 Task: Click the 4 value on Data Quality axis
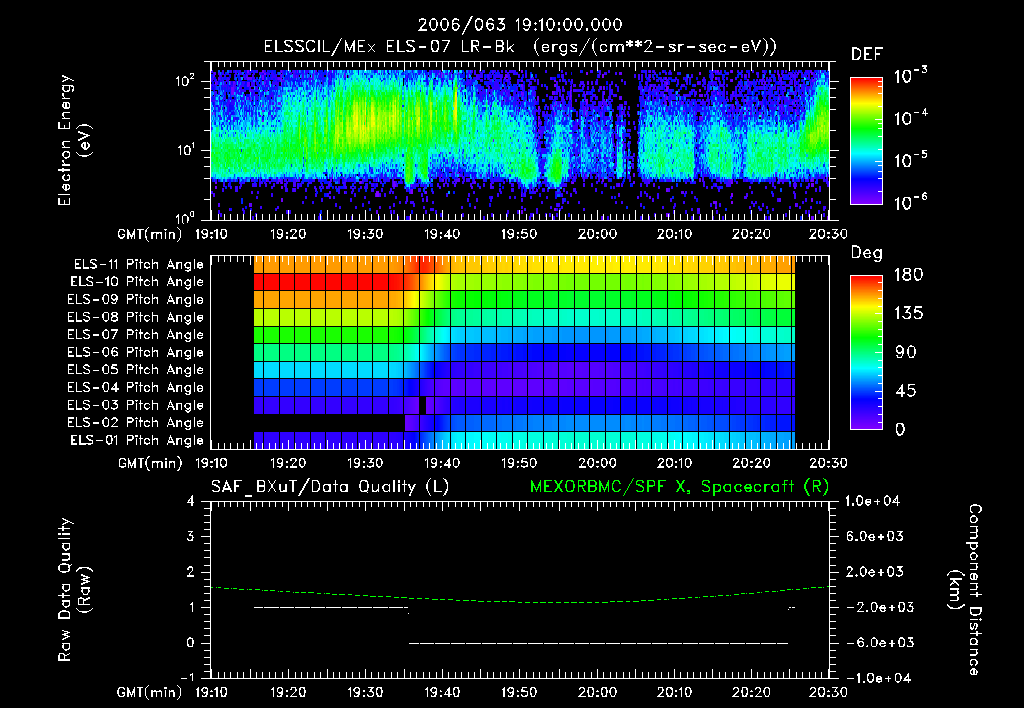click(191, 501)
